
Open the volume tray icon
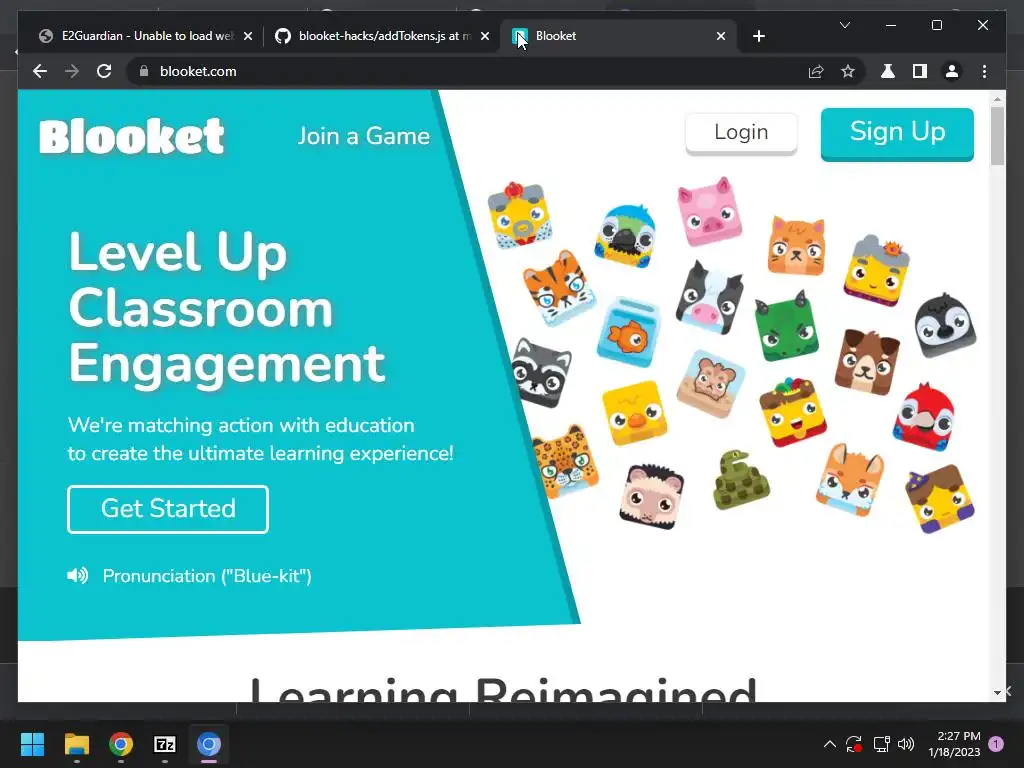pyautogui.click(x=906, y=744)
